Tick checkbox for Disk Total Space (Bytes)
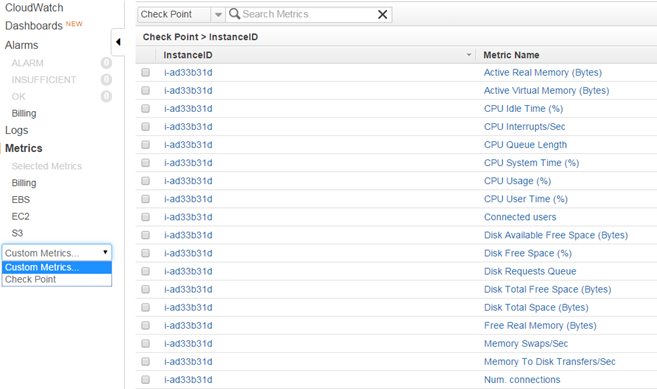 point(145,307)
